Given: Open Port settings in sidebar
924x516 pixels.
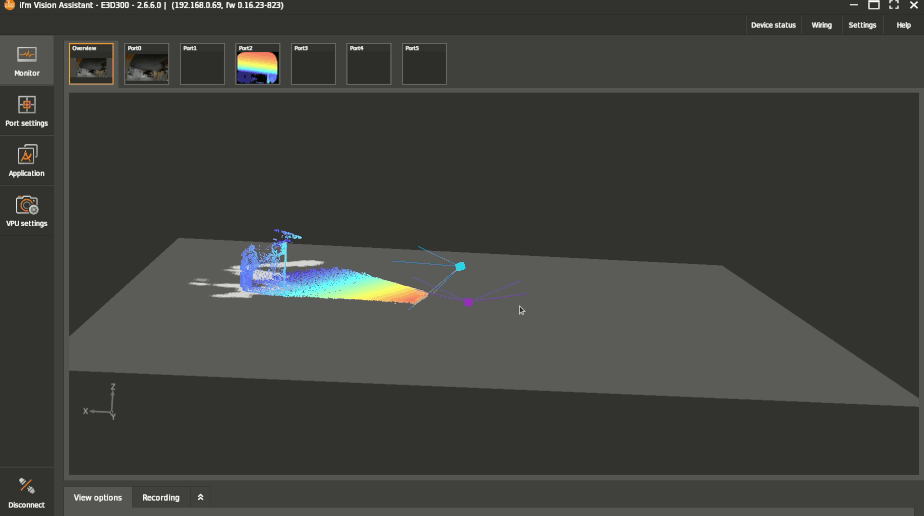Looking at the screenshot, I should coord(27,110).
